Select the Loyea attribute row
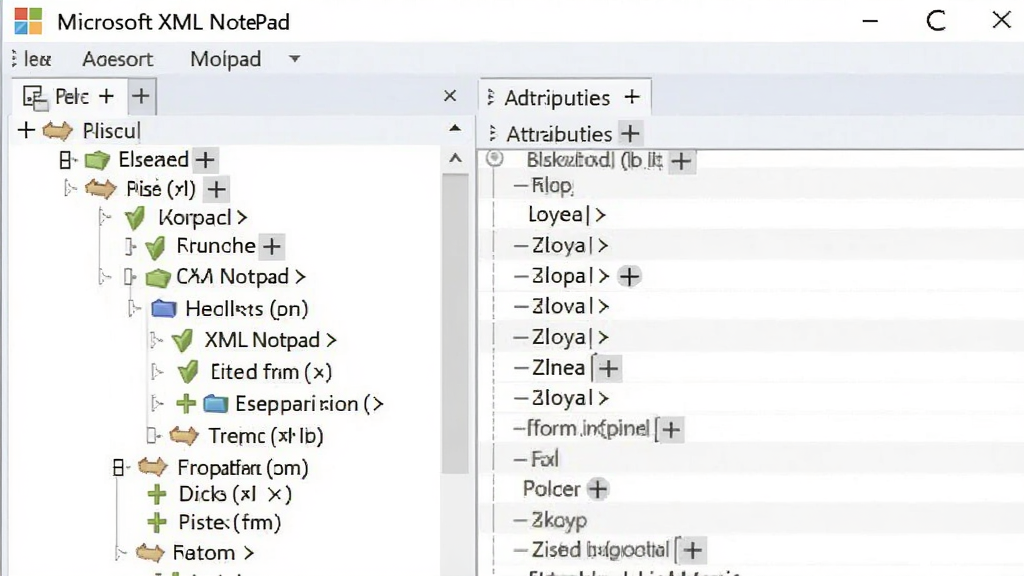The width and height of the screenshot is (1024, 576). click(751, 215)
